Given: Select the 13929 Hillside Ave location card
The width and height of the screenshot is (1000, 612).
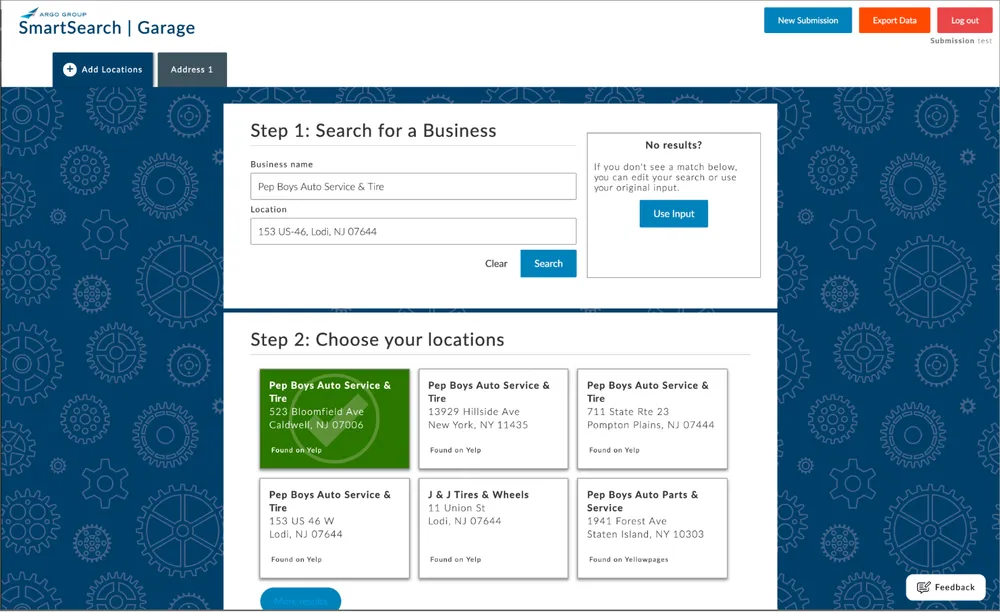Looking at the screenshot, I should point(493,418).
